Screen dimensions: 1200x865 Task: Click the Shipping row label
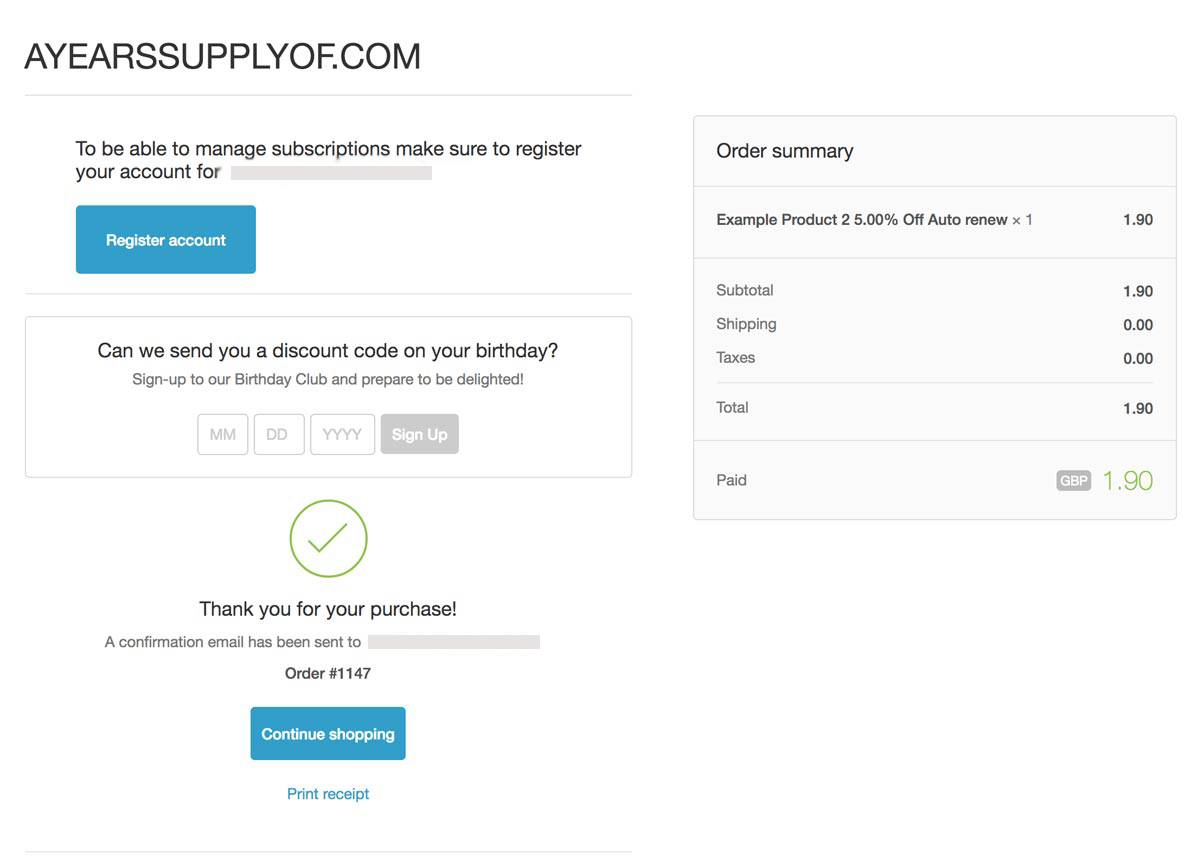pyautogui.click(x=746, y=324)
